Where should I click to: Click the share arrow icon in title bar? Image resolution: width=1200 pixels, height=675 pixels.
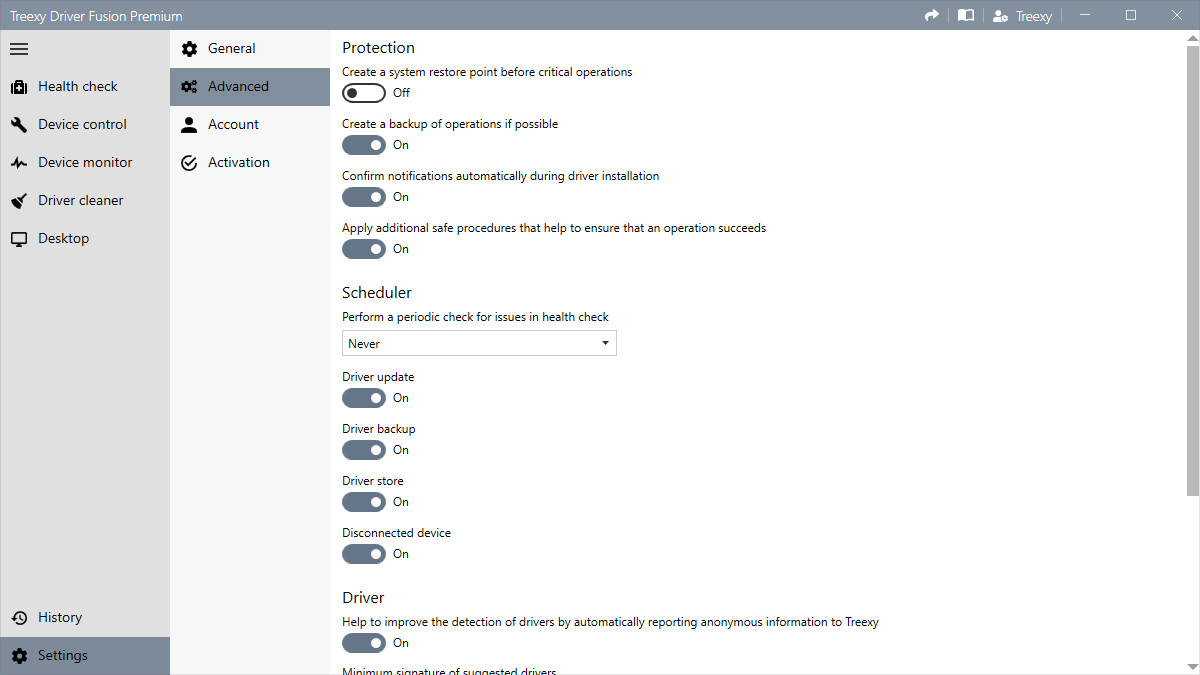pos(932,16)
